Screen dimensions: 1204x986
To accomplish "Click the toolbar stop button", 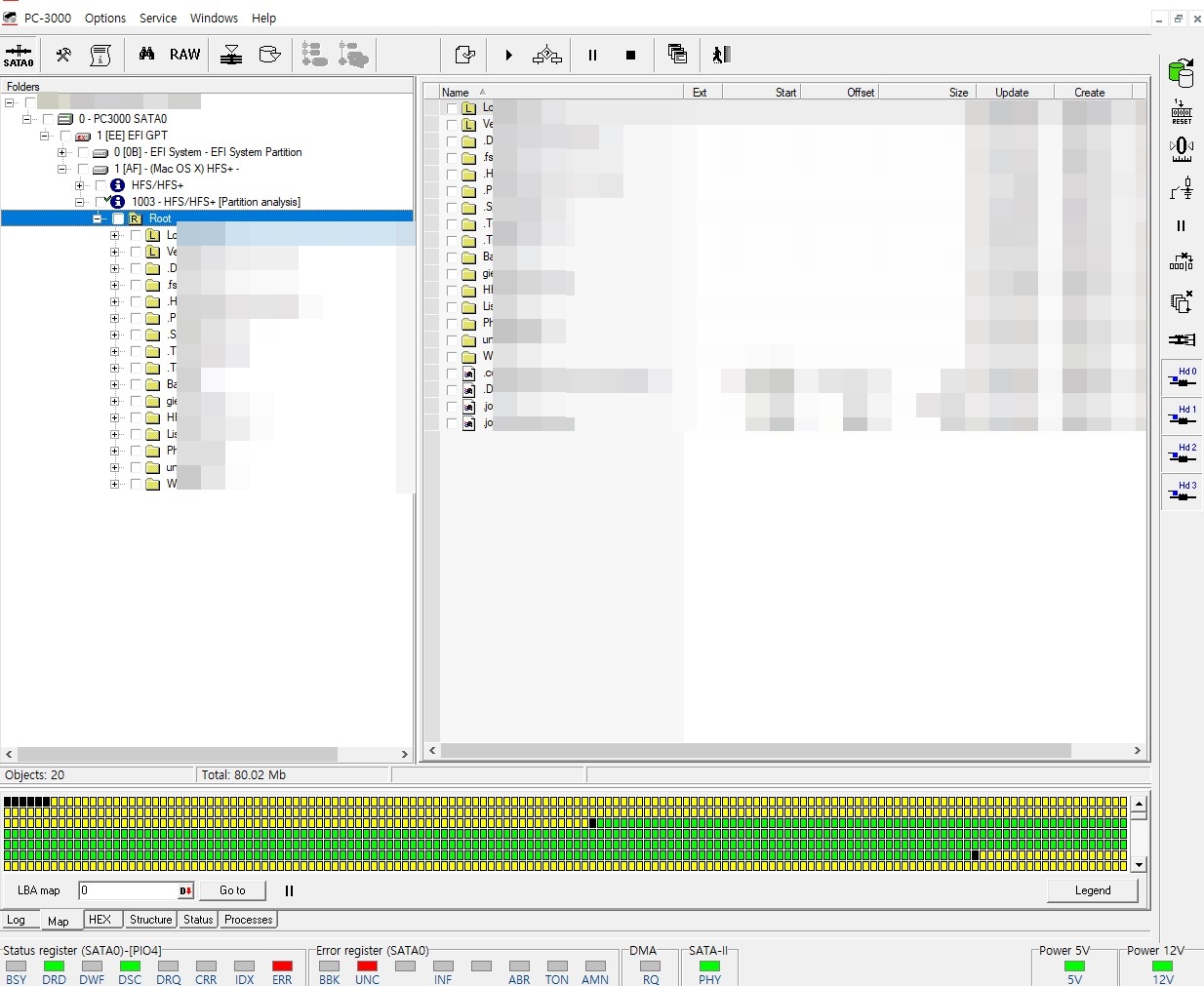I will [631, 56].
